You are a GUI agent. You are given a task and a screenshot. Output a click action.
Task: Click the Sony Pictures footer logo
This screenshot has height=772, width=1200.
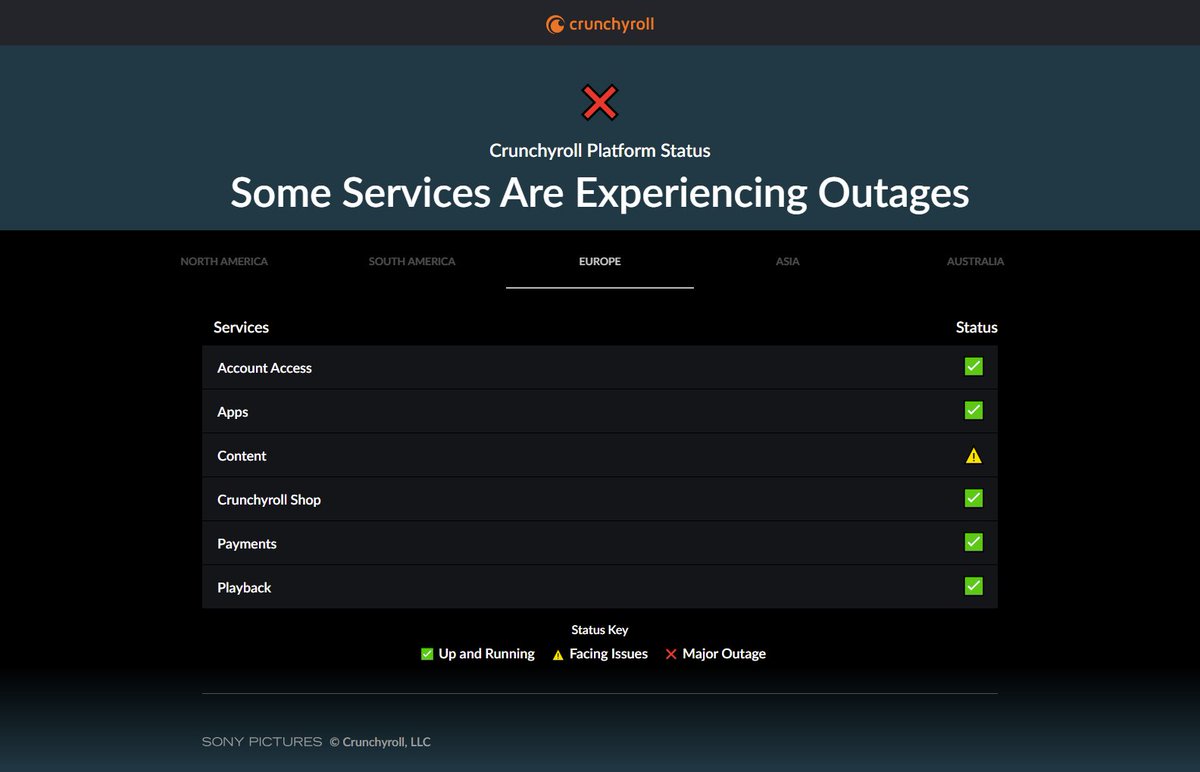pos(262,742)
